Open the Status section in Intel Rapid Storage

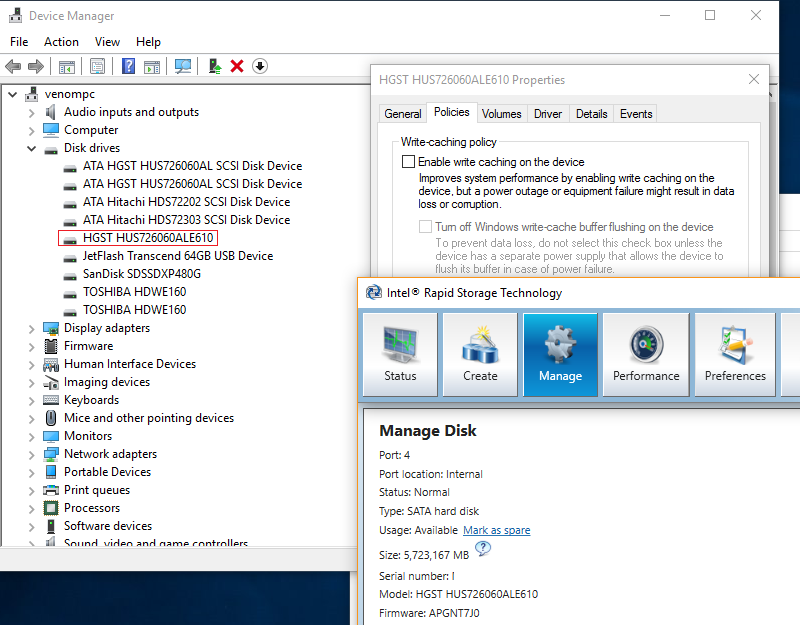click(x=401, y=355)
